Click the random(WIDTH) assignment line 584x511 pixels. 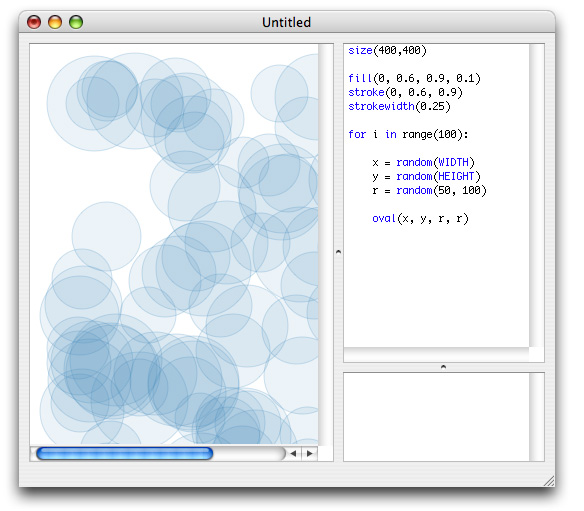[x=423, y=162]
